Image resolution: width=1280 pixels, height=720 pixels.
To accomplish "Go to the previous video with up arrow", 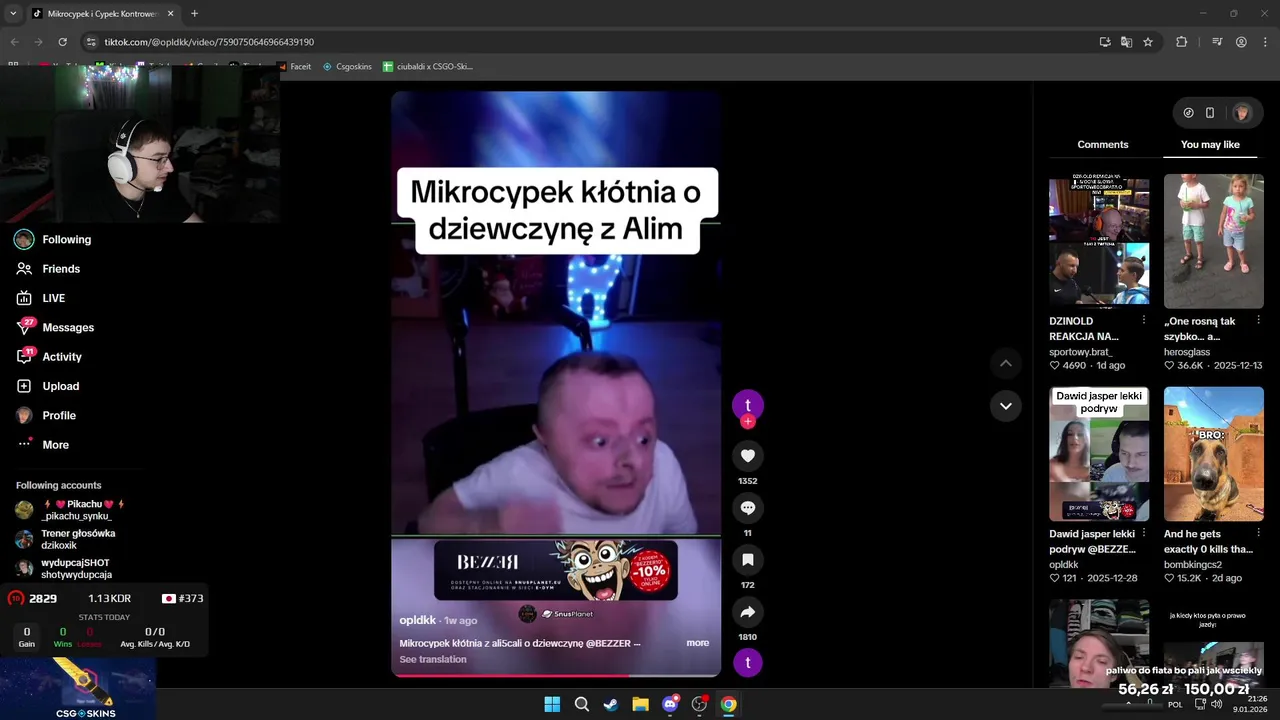I will [1005, 363].
